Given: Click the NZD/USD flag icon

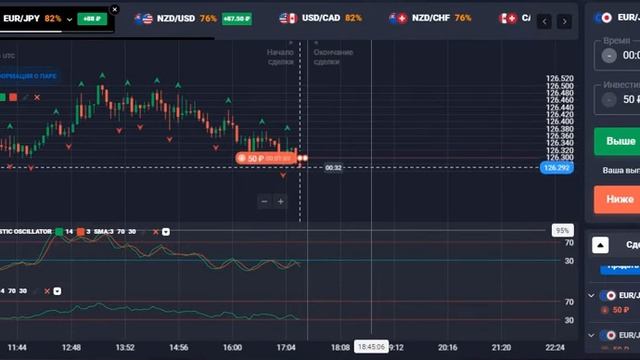Looking at the screenshot, I should point(143,18).
